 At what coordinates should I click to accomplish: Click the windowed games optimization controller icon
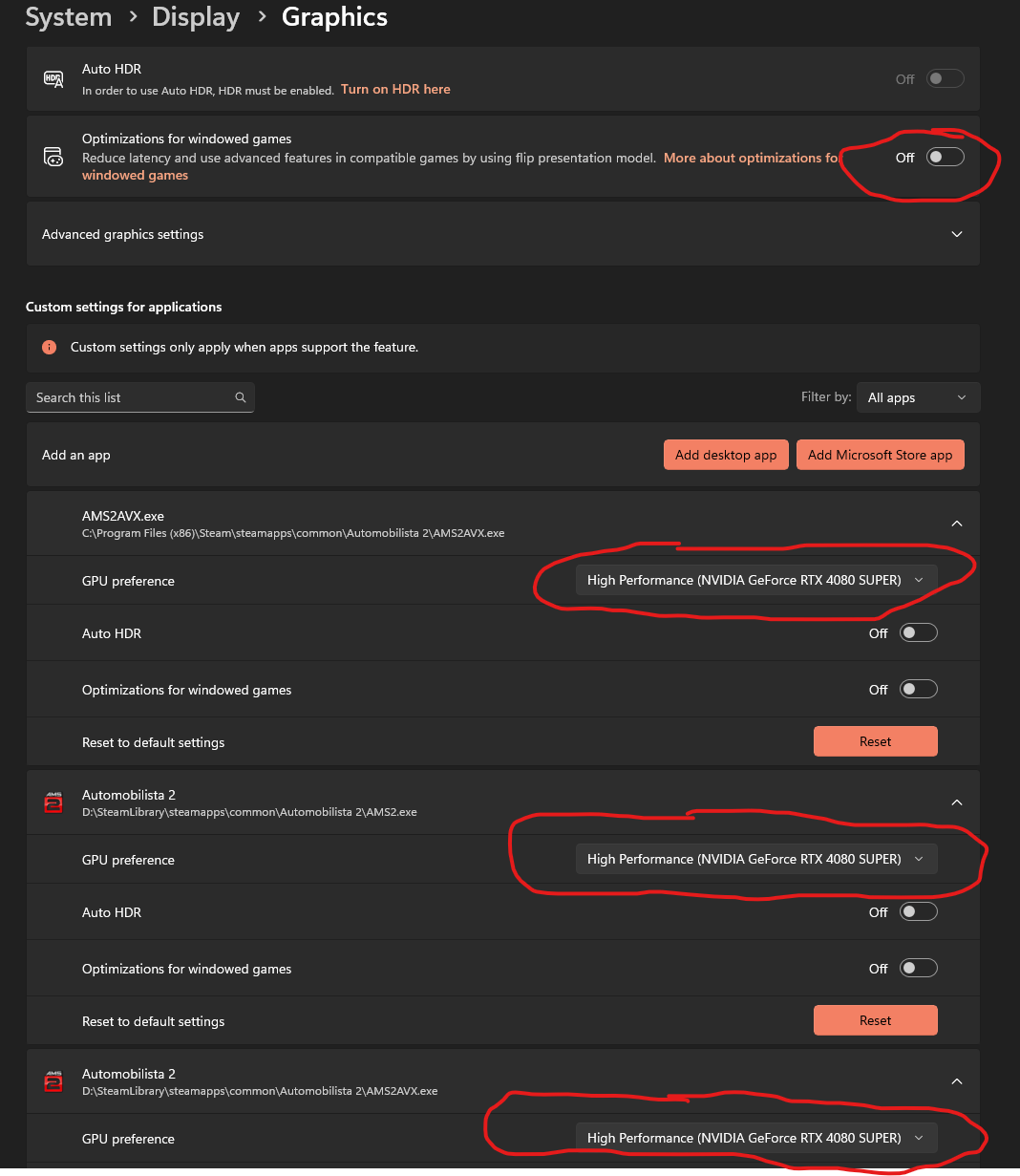pyautogui.click(x=53, y=157)
